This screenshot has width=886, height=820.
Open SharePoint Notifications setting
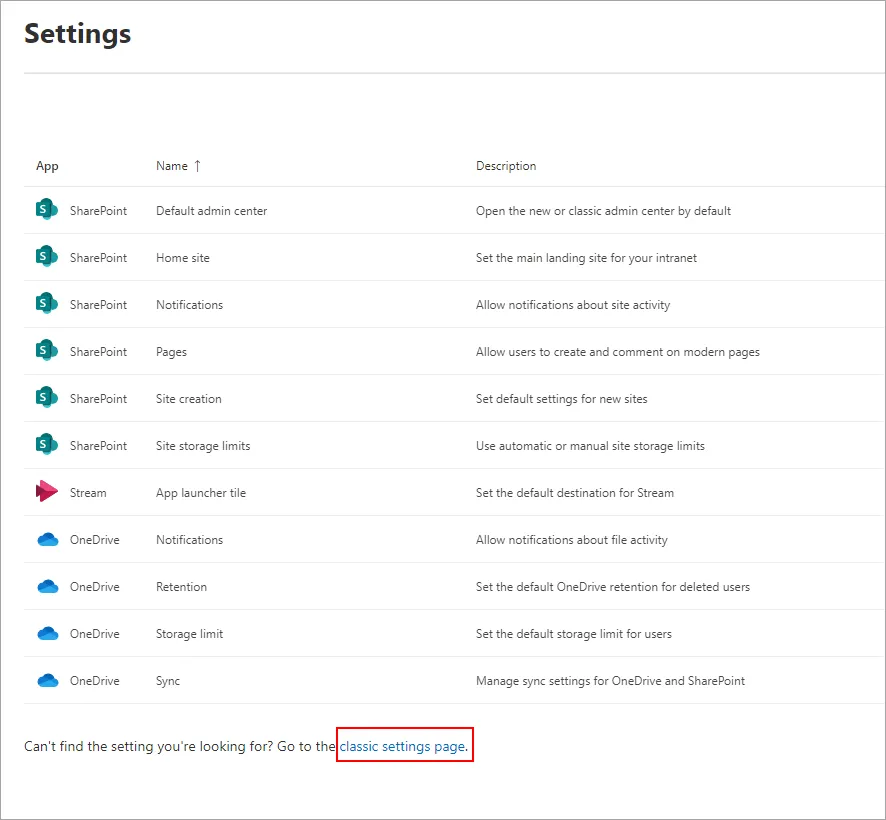pyautogui.click(x=189, y=305)
